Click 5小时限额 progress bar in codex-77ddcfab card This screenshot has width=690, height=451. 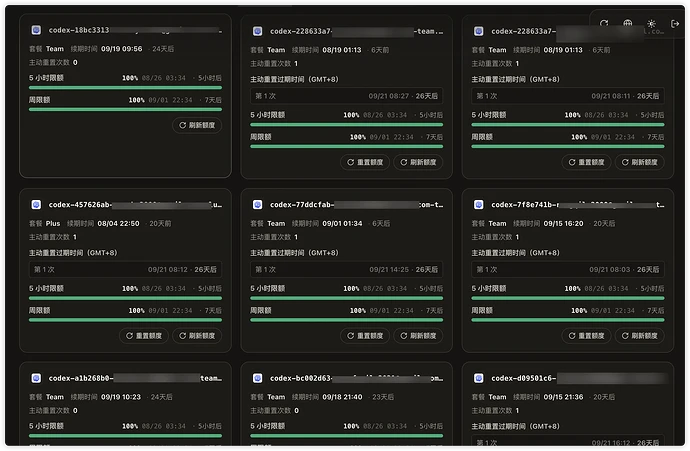tap(347, 298)
